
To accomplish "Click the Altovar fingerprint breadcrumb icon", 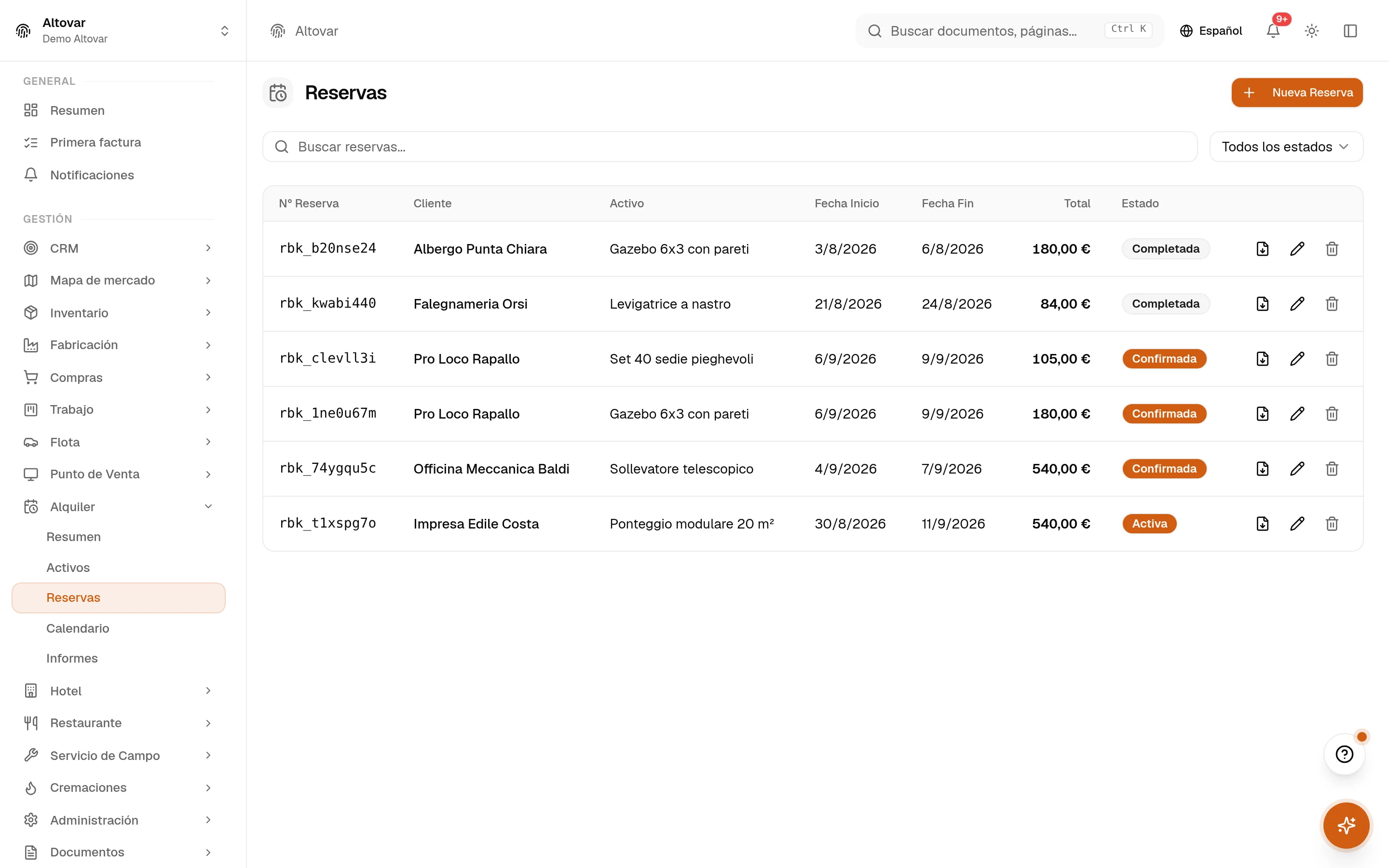I will pyautogui.click(x=278, y=31).
